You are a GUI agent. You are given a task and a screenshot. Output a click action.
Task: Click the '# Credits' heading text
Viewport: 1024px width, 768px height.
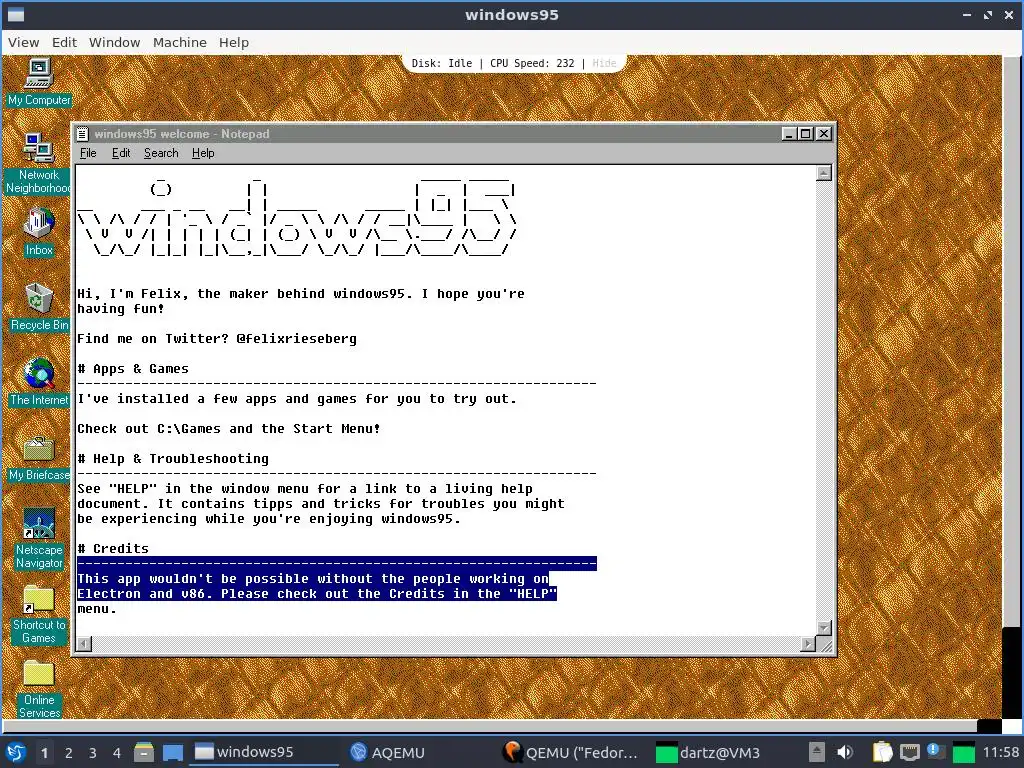(x=113, y=549)
